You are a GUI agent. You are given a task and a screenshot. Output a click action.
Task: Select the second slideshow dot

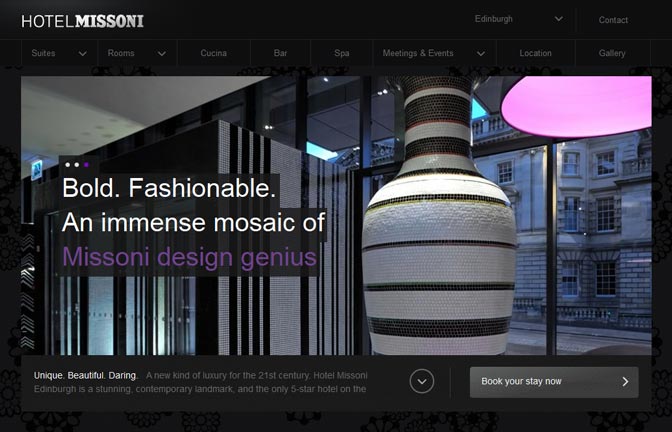pyautogui.click(x=77, y=165)
